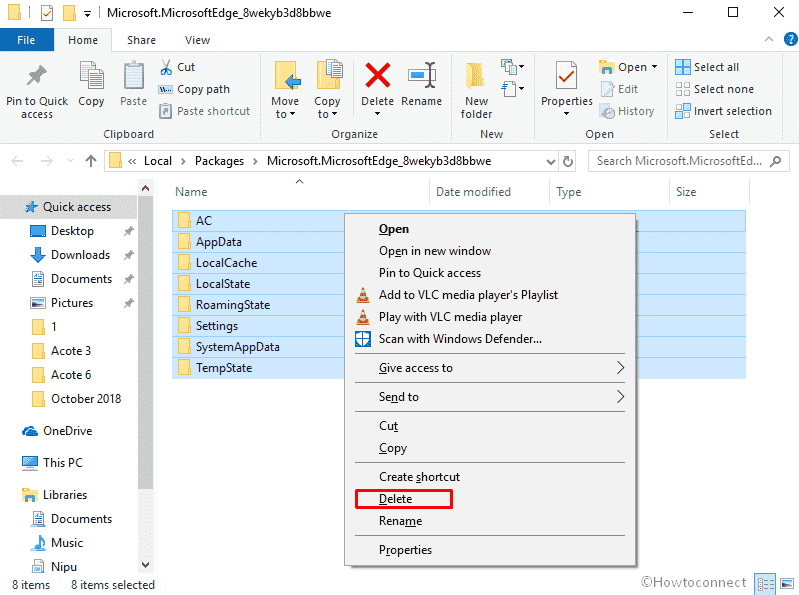Viewport: 799px width, 595px height.
Task: Open the New item dropdown icon
Action: coord(513,67)
